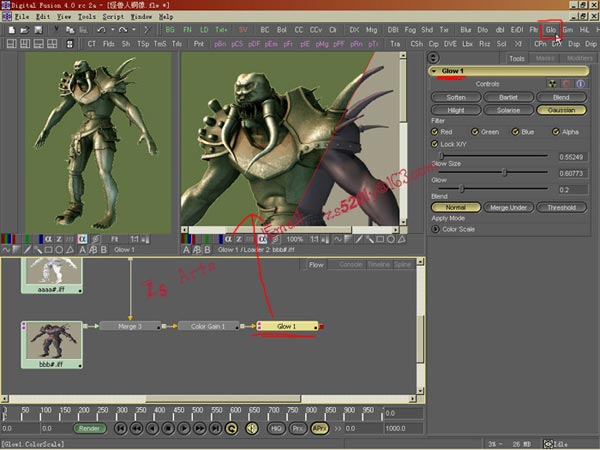Click the Blend slider handle
Image resolution: width=600 pixels, height=450 pixels.
pos(461,189)
